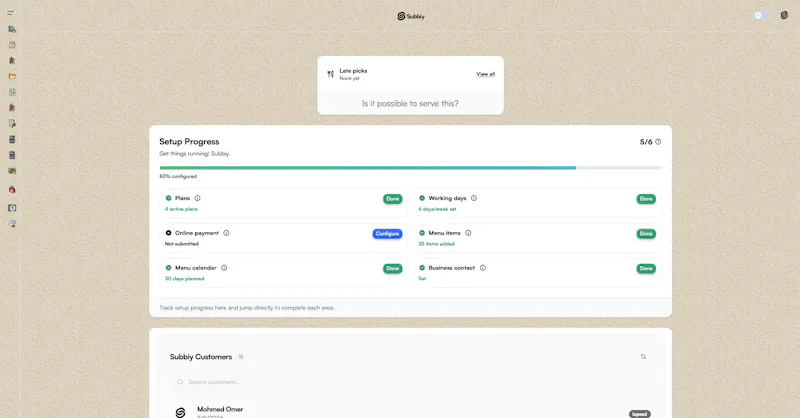
Task: Click the green check beside Business contact
Action: pyautogui.click(x=422, y=267)
